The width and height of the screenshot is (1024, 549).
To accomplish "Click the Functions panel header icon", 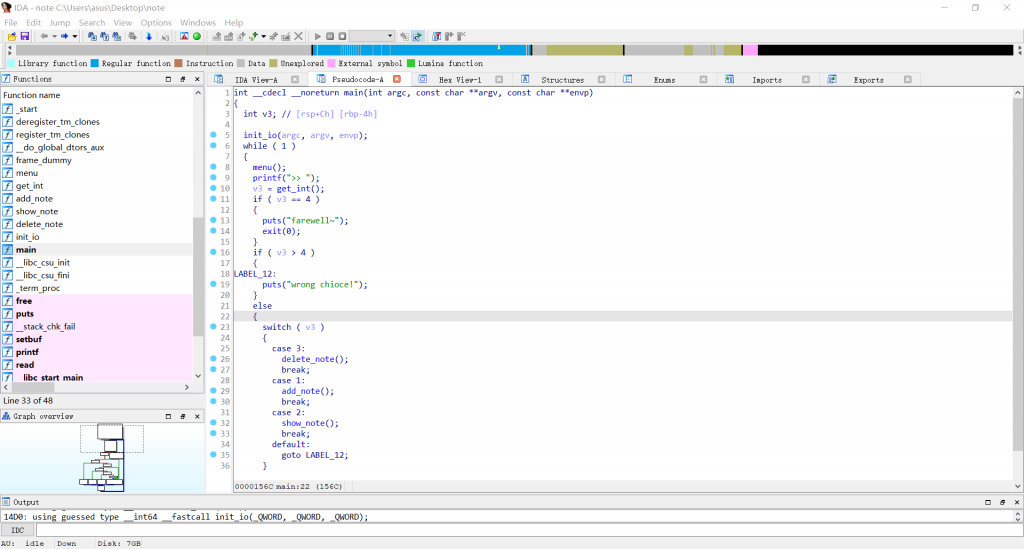I will (x=6, y=79).
